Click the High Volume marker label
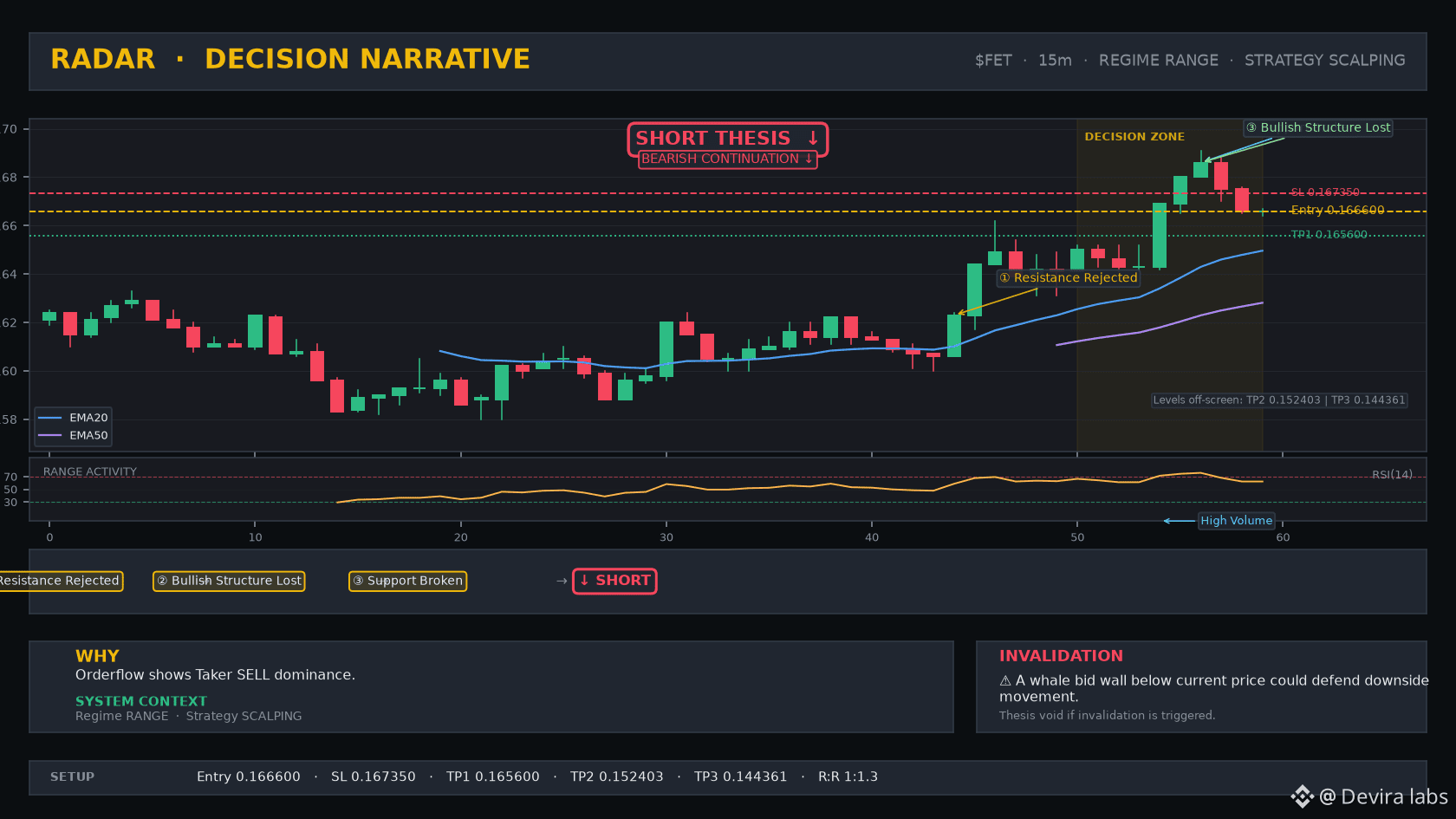Viewport: 1456px width, 819px height. click(x=1236, y=520)
